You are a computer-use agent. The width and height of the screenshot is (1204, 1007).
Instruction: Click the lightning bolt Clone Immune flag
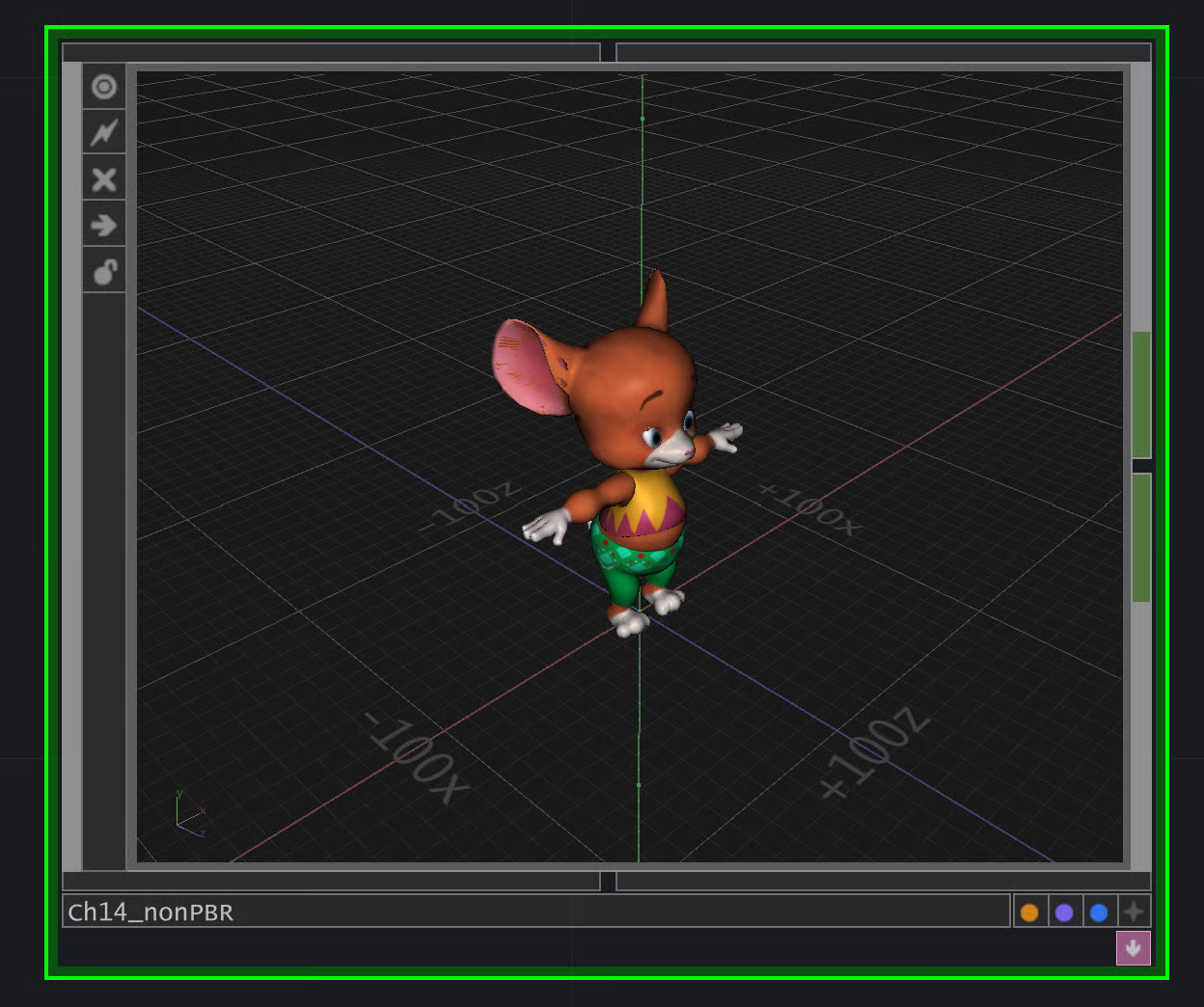pyautogui.click(x=104, y=133)
